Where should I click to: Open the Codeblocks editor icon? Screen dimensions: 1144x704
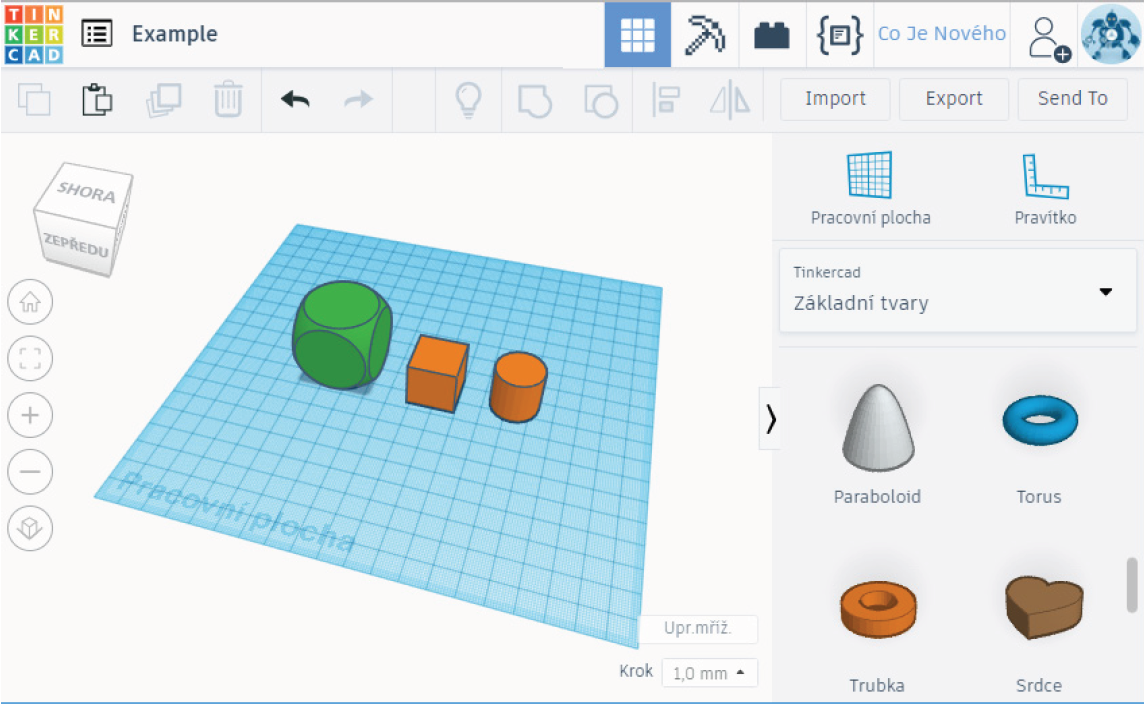click(839, 35)
